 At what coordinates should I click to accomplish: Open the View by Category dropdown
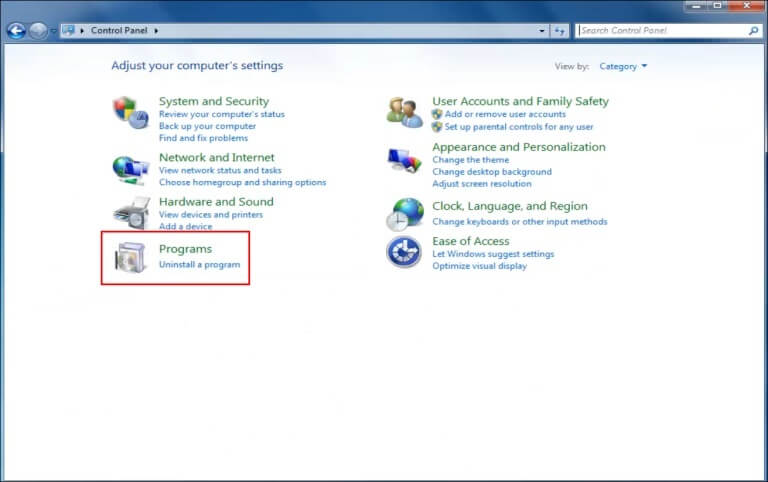pos(623,66)
